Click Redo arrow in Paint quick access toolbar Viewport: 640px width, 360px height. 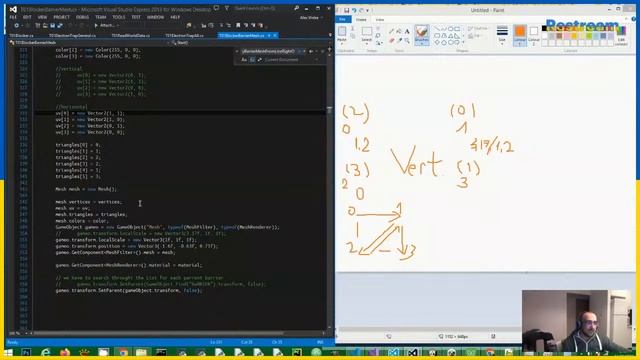[x=361, y=10]
